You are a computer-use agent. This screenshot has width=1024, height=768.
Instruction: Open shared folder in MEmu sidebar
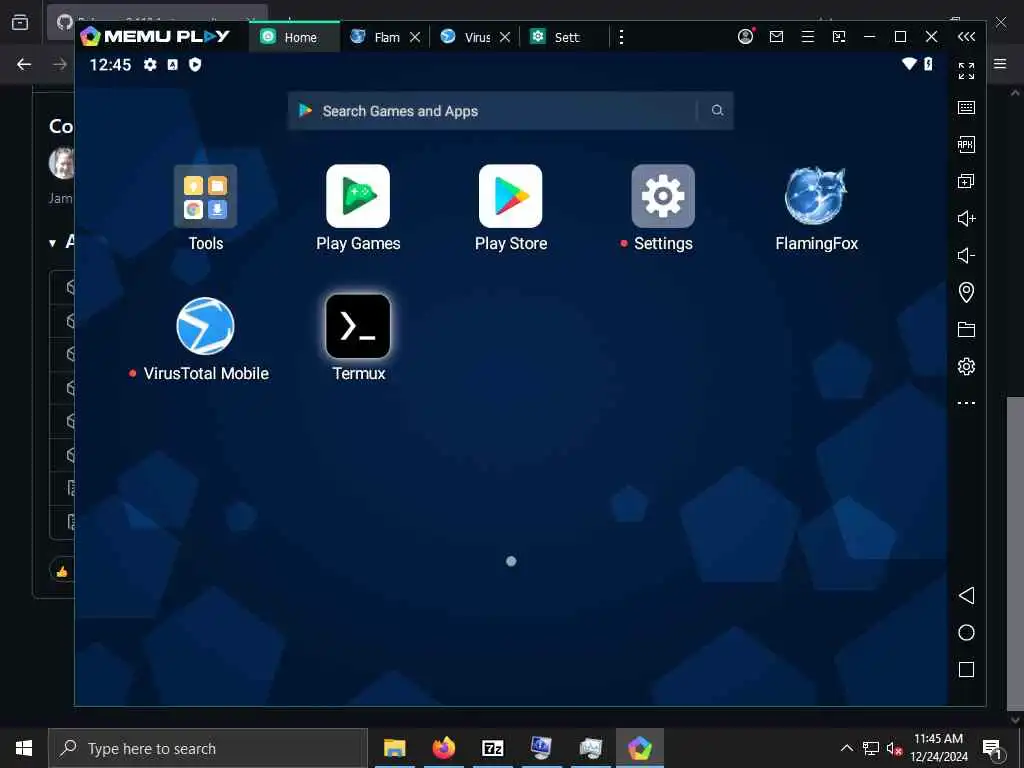[x=967, y=329]
